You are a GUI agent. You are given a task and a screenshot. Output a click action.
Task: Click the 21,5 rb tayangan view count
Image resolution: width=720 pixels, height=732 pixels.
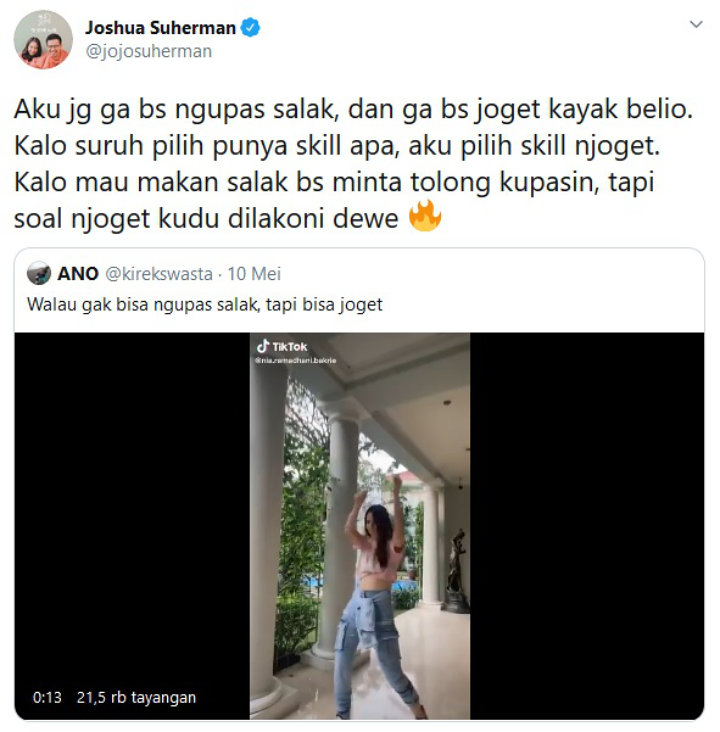pos(136,697)
